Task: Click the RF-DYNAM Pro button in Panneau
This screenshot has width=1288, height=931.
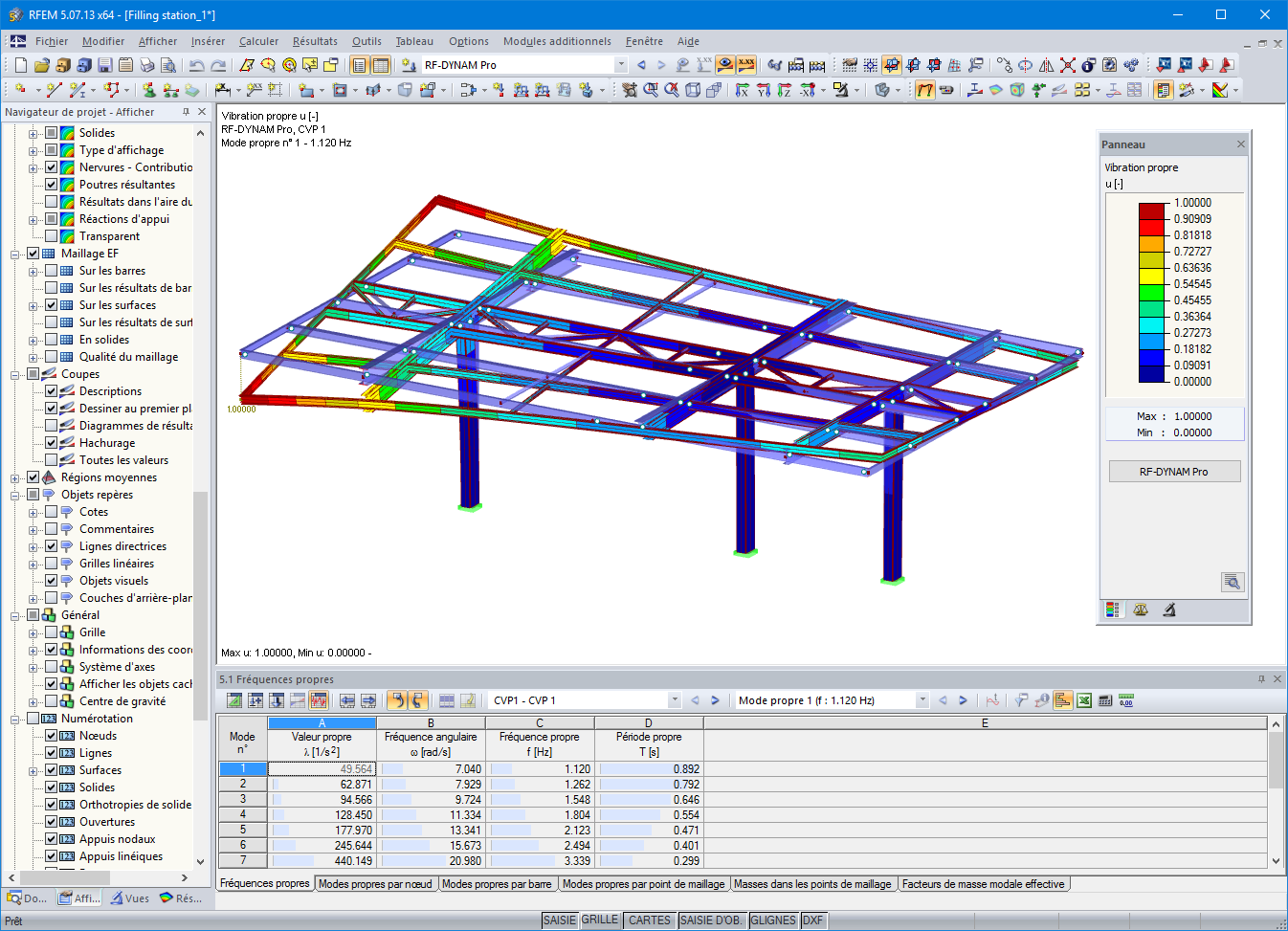Action: coord(1174,472)
